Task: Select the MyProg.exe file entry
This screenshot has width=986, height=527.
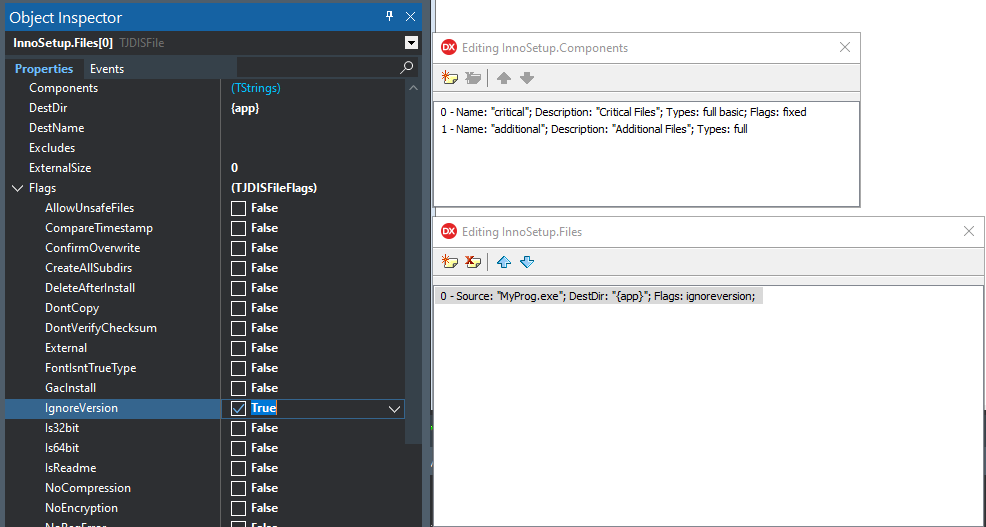Action: tap(597, 296)
